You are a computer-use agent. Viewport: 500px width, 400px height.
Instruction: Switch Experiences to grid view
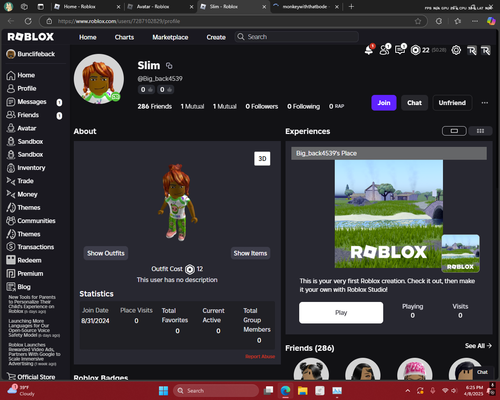[x=480, y=131]
